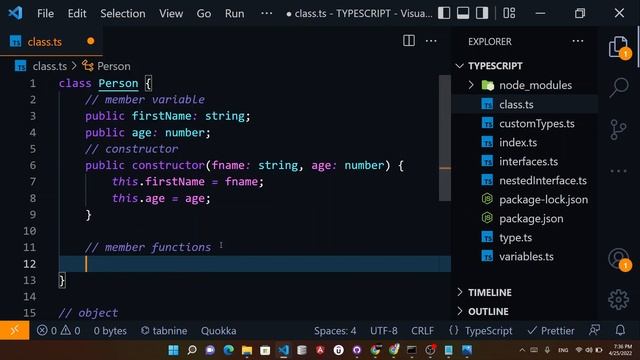Viewport: 640px width, 360px height.
Task: Change line endings via CRLF
Action: (x=422, y=331)
